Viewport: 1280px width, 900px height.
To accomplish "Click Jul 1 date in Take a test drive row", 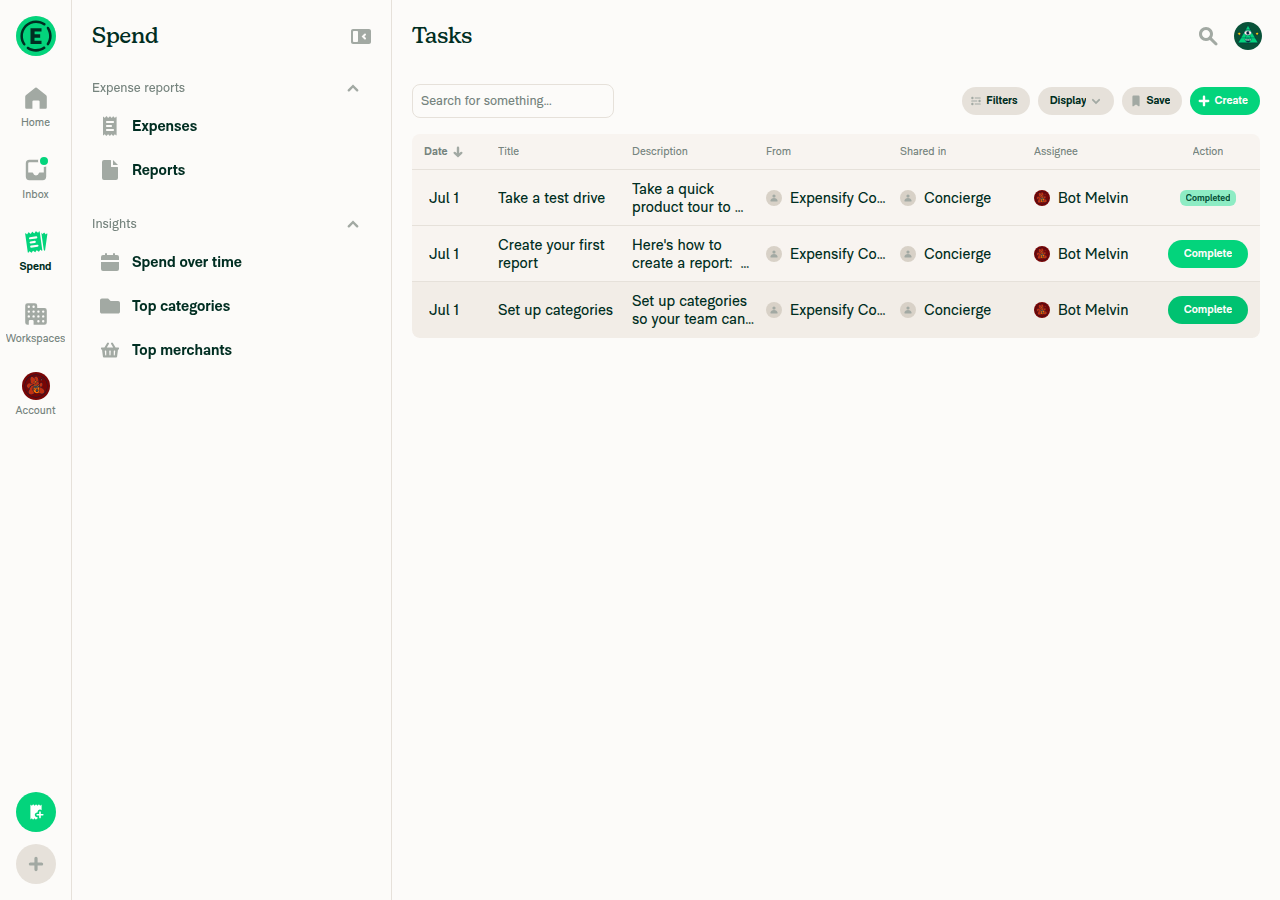I will click(x=444, y=198).
